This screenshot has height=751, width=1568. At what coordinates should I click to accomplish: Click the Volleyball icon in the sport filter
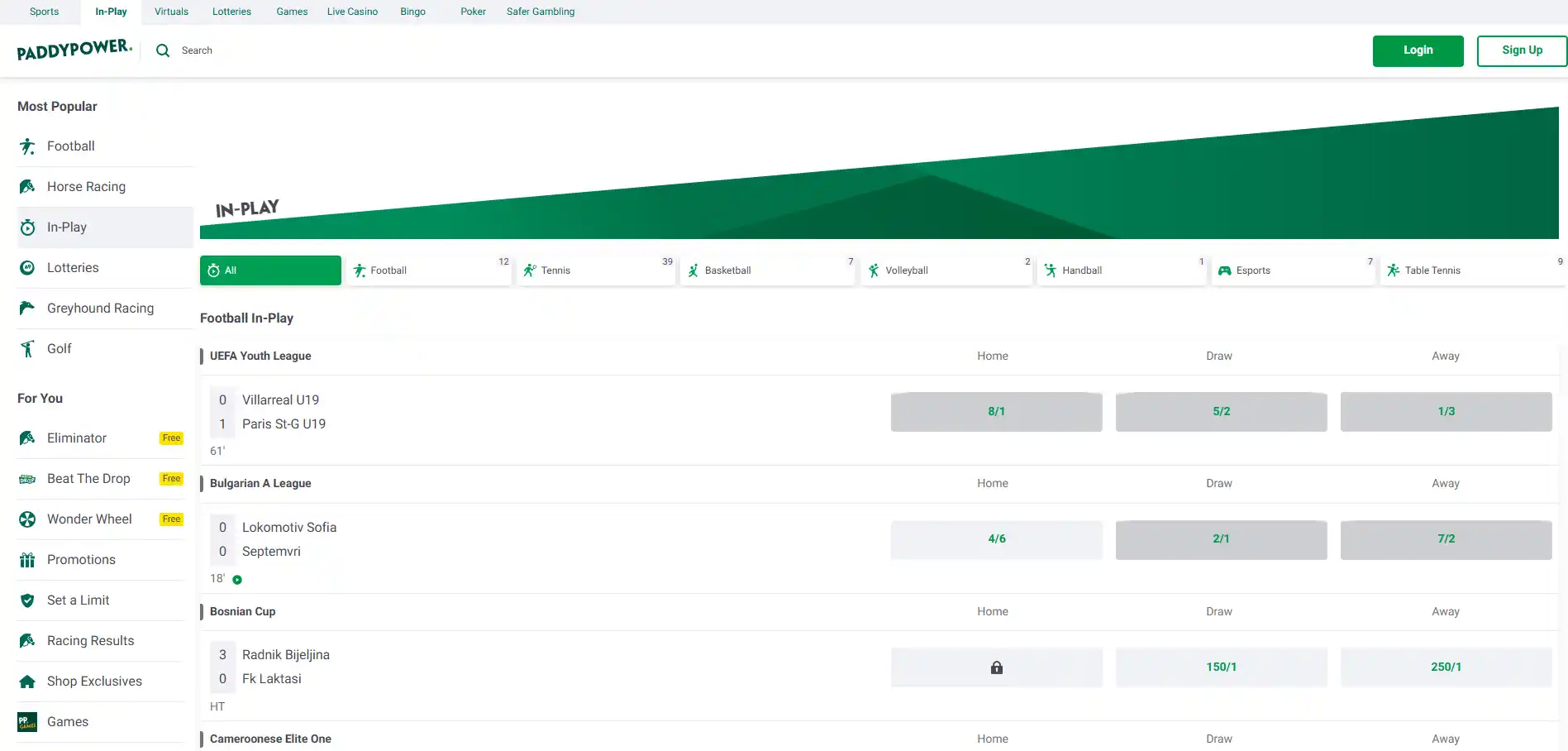[x=874, y=270]
